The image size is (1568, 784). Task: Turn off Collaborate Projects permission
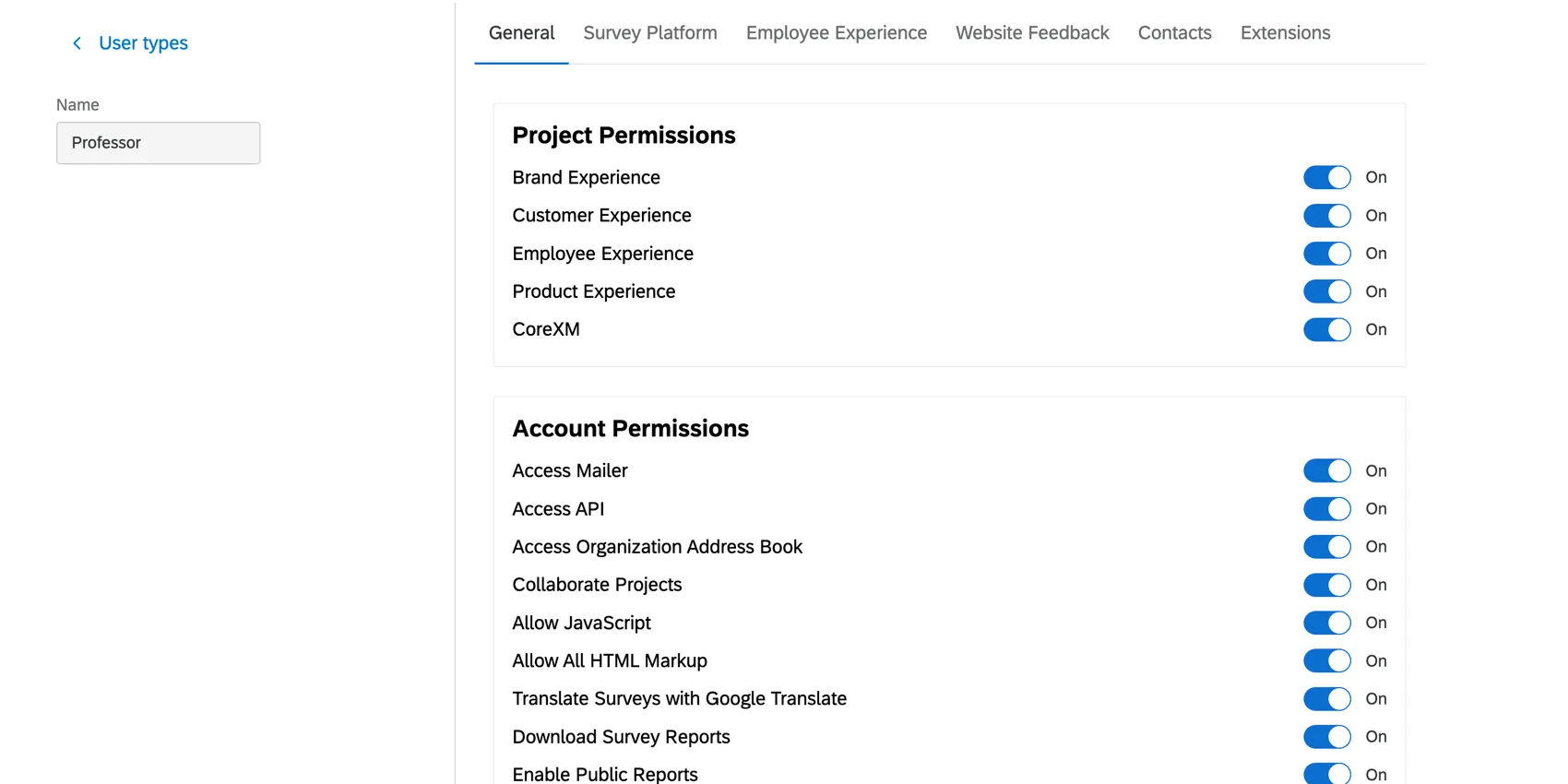click(x=1326, y=585)
